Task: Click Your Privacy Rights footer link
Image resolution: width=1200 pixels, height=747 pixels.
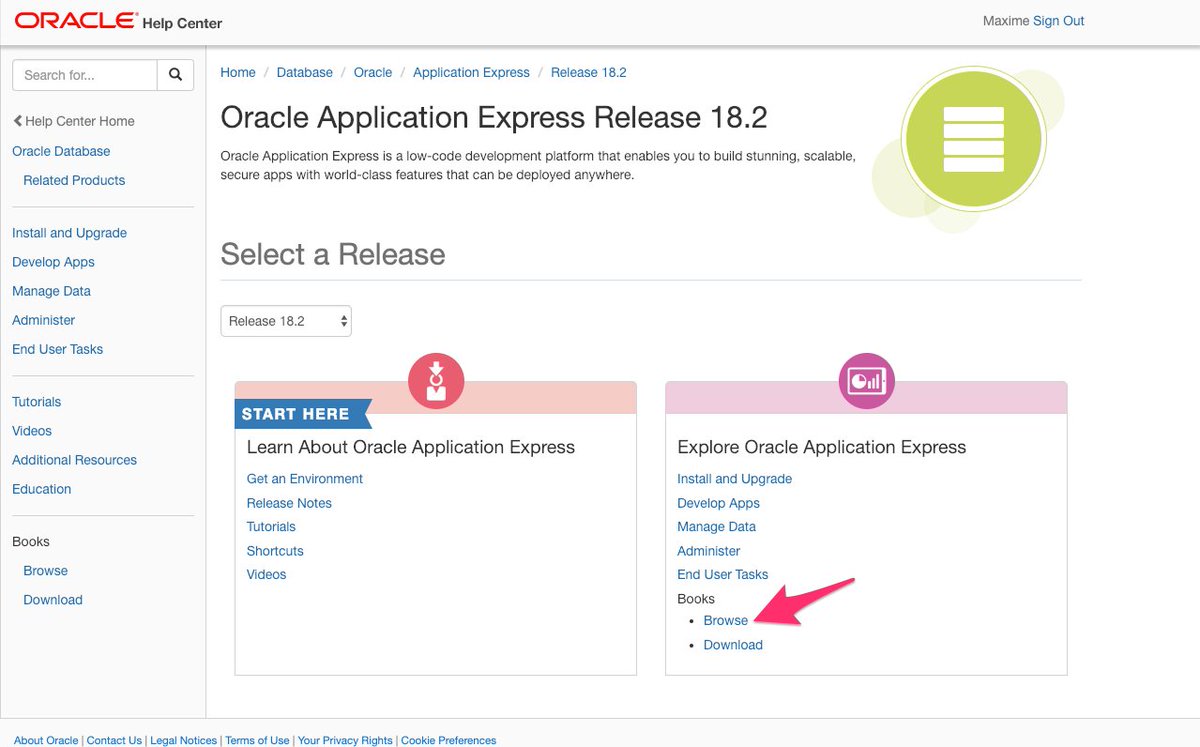Action: (x=345, y=740)
